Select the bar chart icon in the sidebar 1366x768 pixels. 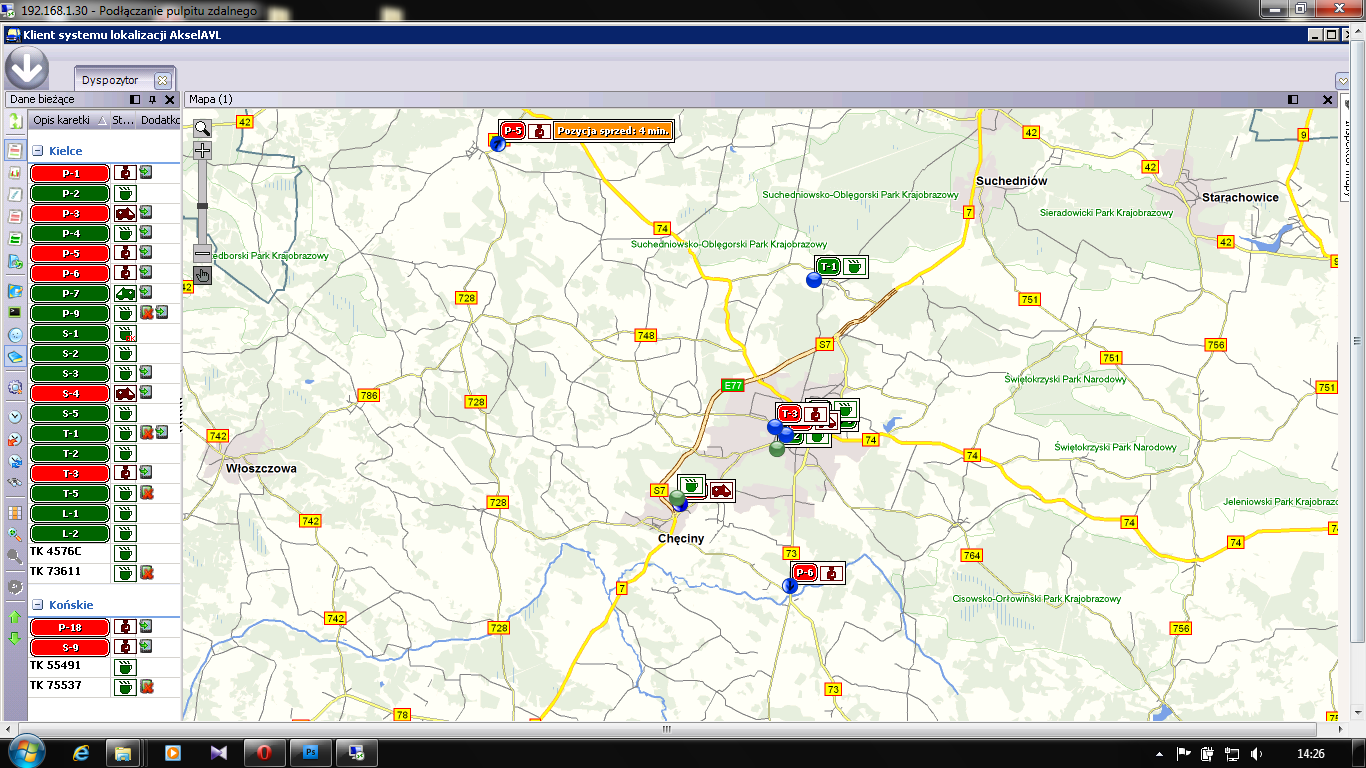15,172
